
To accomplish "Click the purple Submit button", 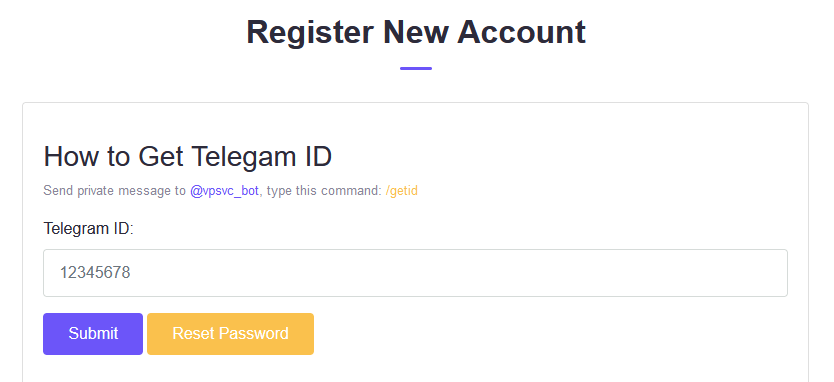I will pos(93,334).
